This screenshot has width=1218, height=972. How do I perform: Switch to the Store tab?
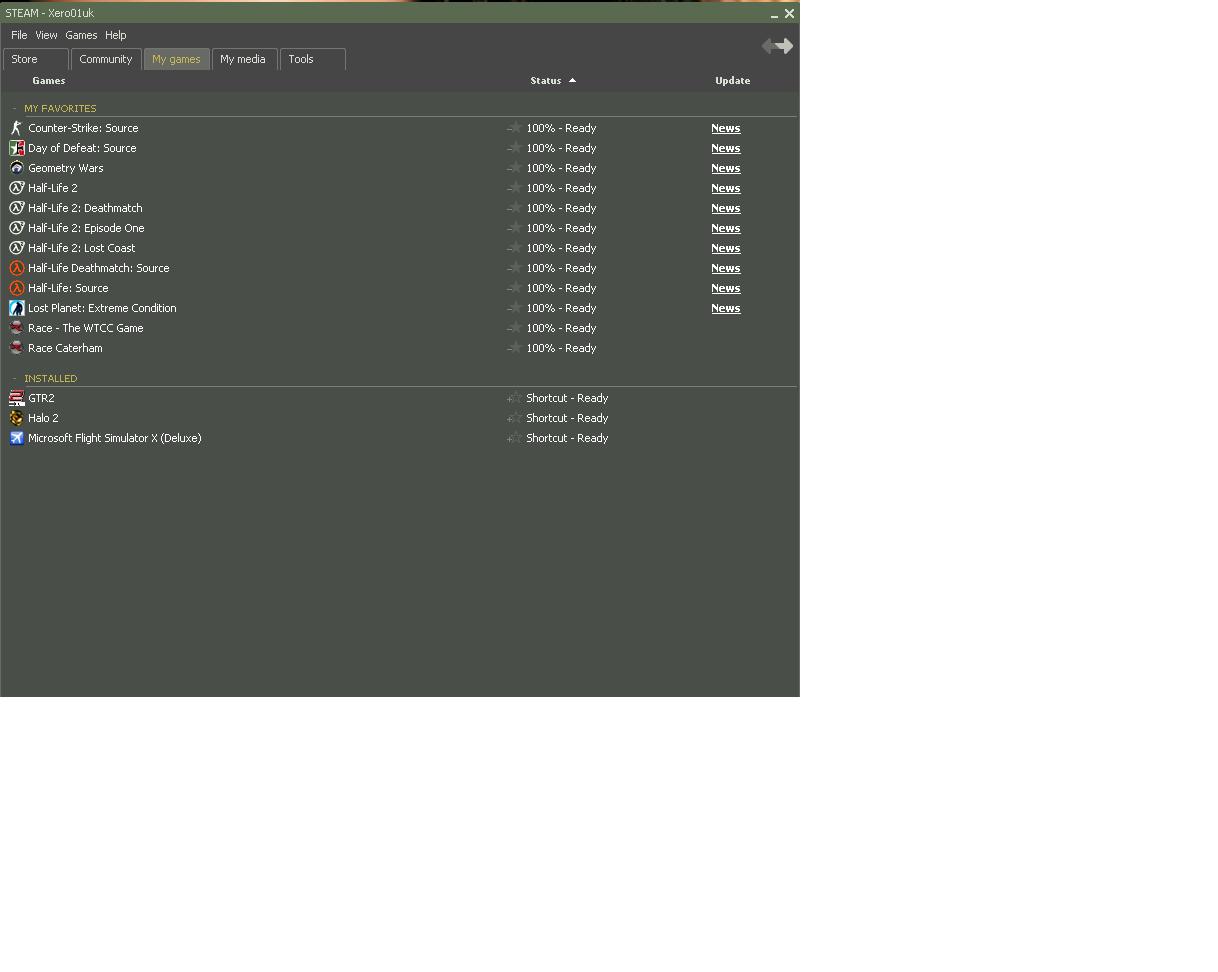[36, 59]
